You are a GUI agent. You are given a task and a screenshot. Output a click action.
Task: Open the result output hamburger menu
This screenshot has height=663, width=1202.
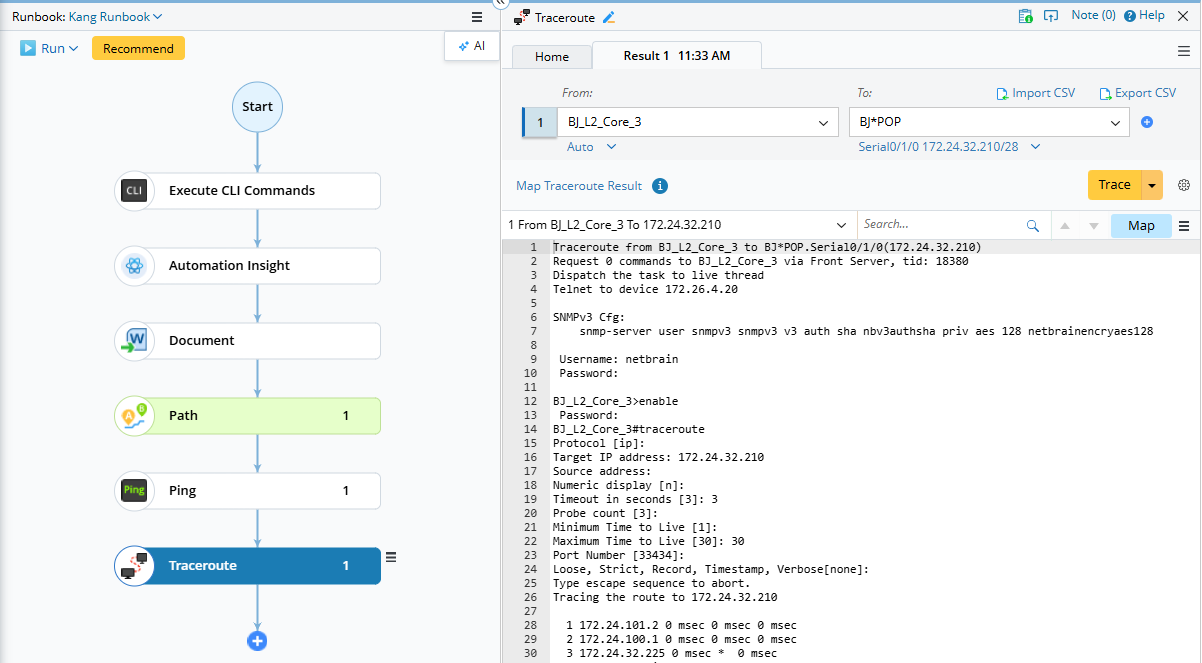1184,226
